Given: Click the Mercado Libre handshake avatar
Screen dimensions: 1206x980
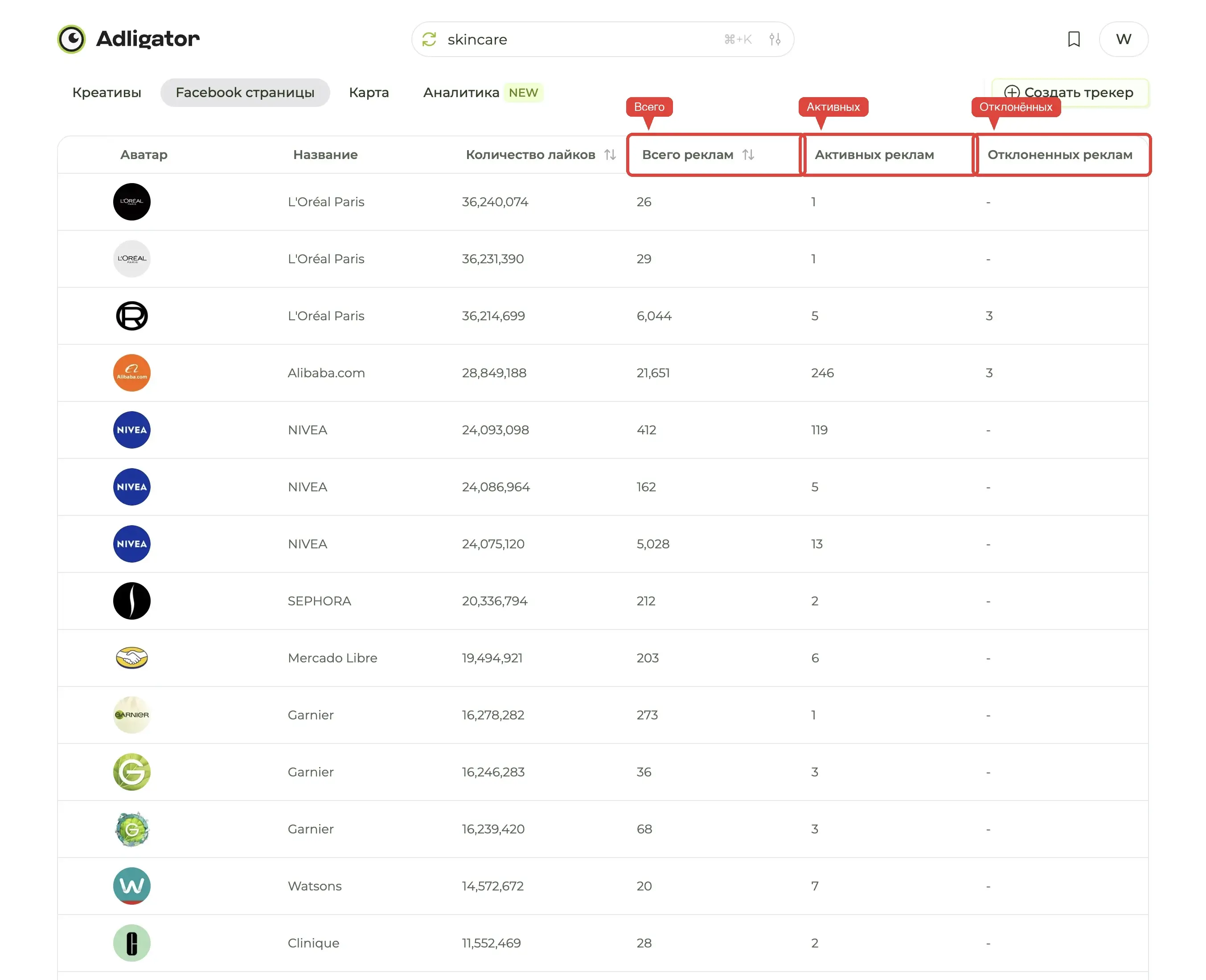Looking at the screenshot, I should tap(131, 657).
